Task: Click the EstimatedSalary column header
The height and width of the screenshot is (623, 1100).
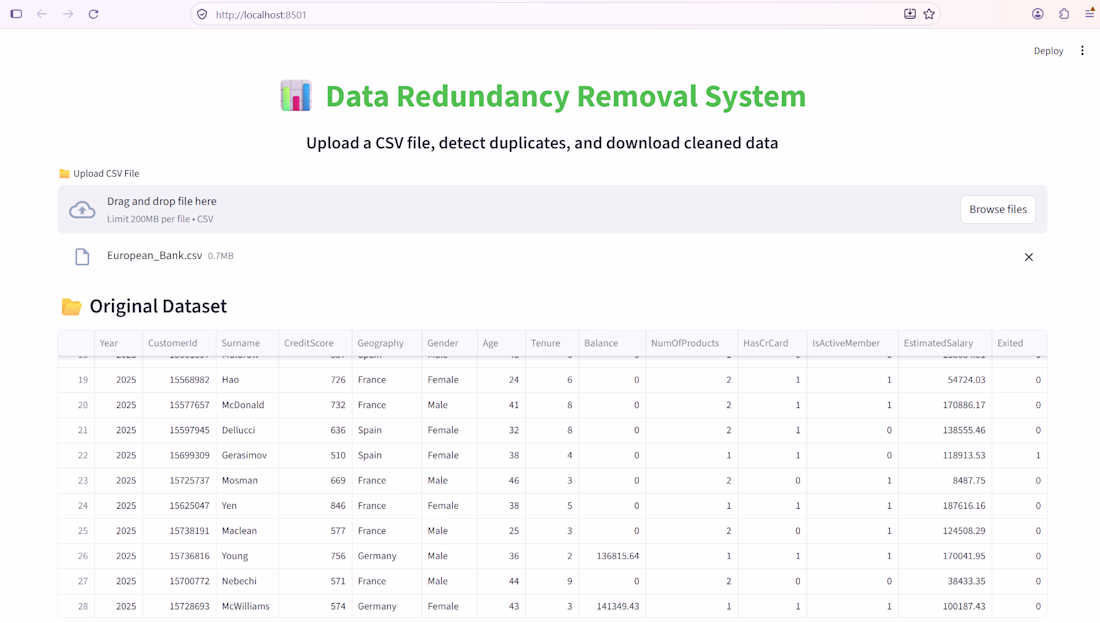Action: click(945, 343)
